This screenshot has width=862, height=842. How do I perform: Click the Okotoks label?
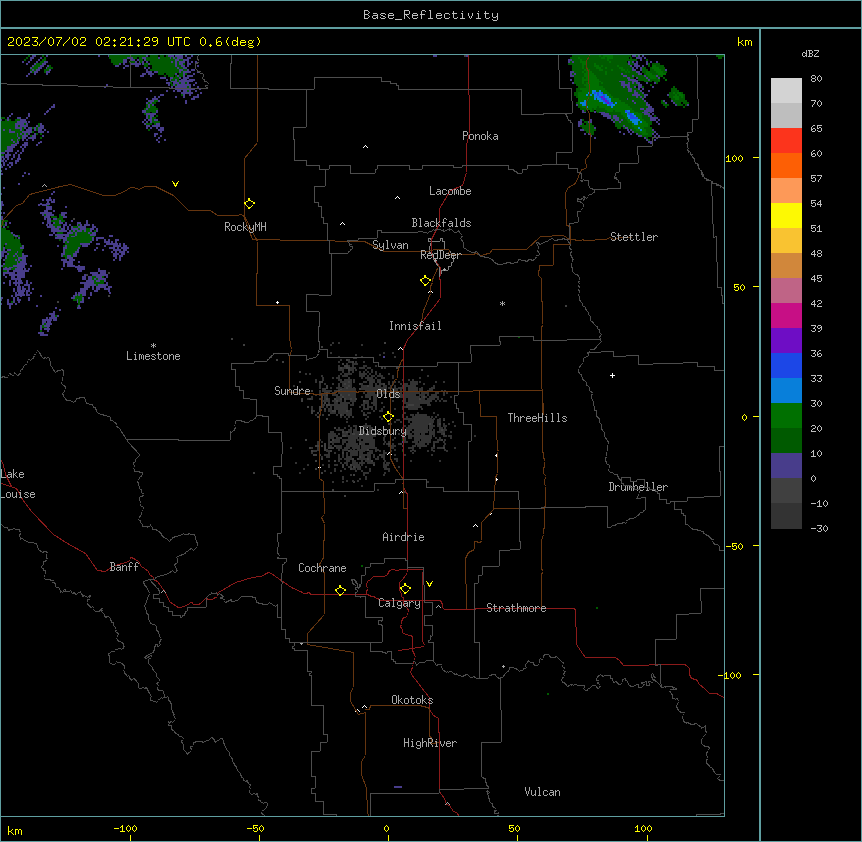tap(412, 700)
